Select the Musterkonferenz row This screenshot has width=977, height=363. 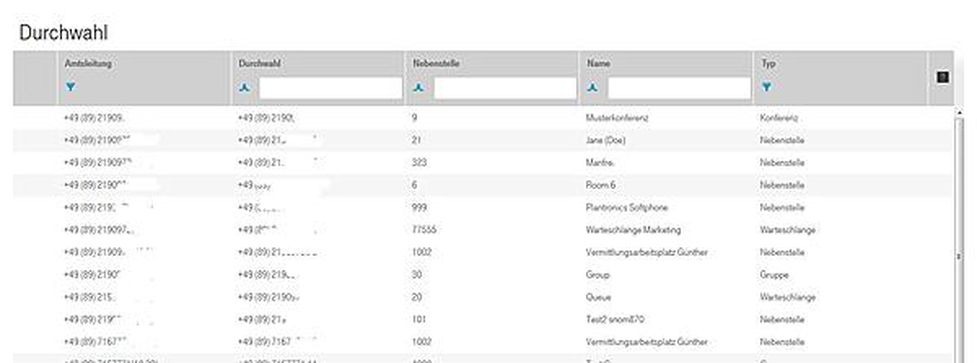(x=483, y=118)
